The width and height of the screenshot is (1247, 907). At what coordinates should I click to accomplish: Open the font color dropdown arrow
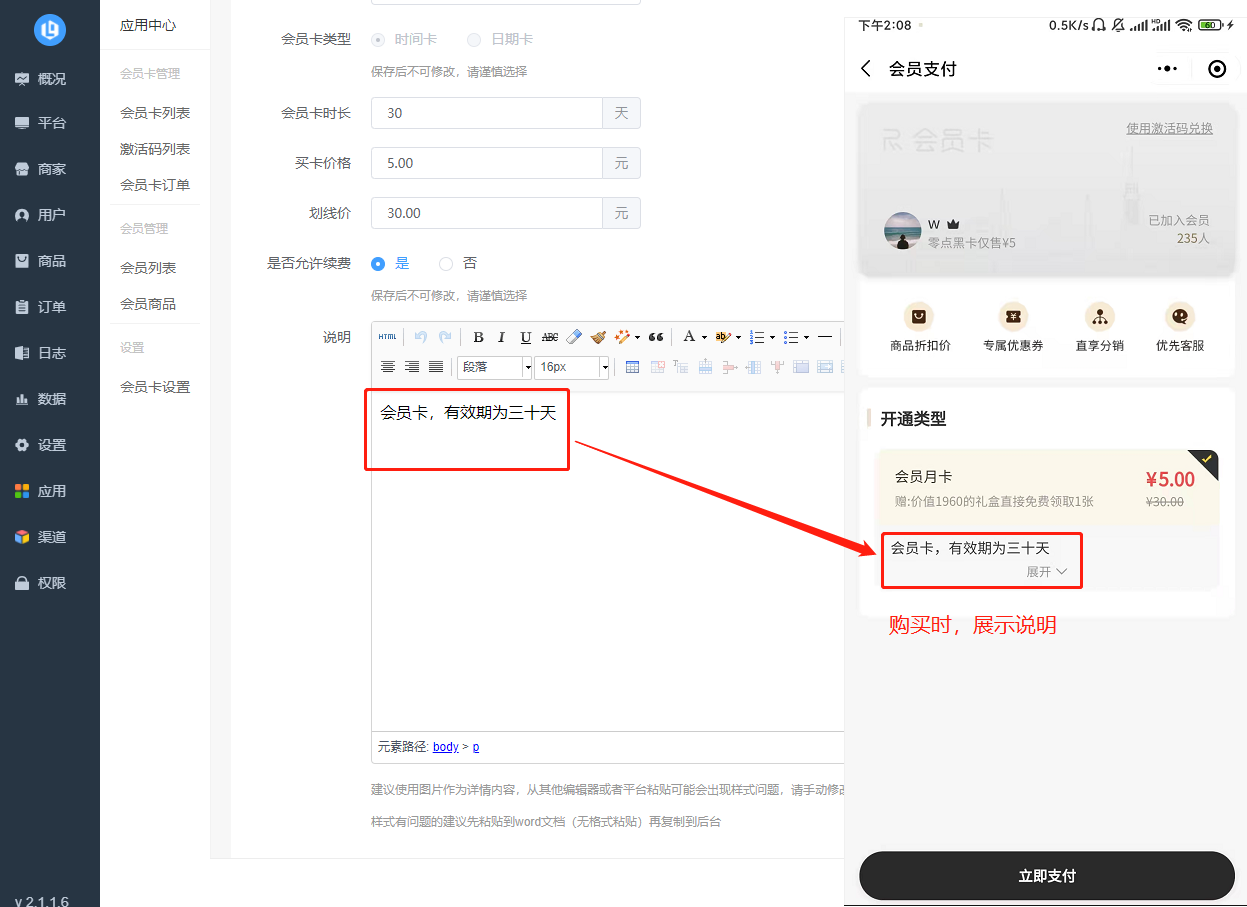pyautogui.click(x=704, y=337)
